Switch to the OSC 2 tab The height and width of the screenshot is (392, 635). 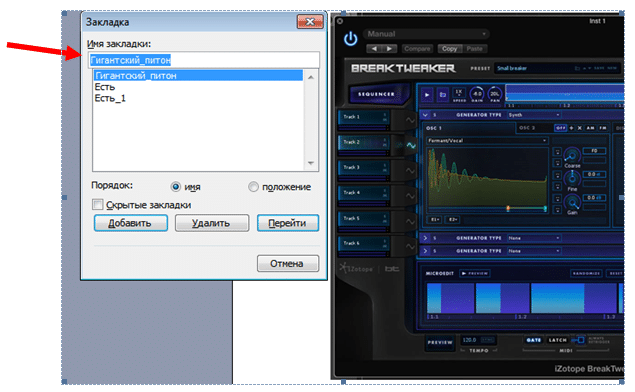pyautogui.click(x=527, y=128)
